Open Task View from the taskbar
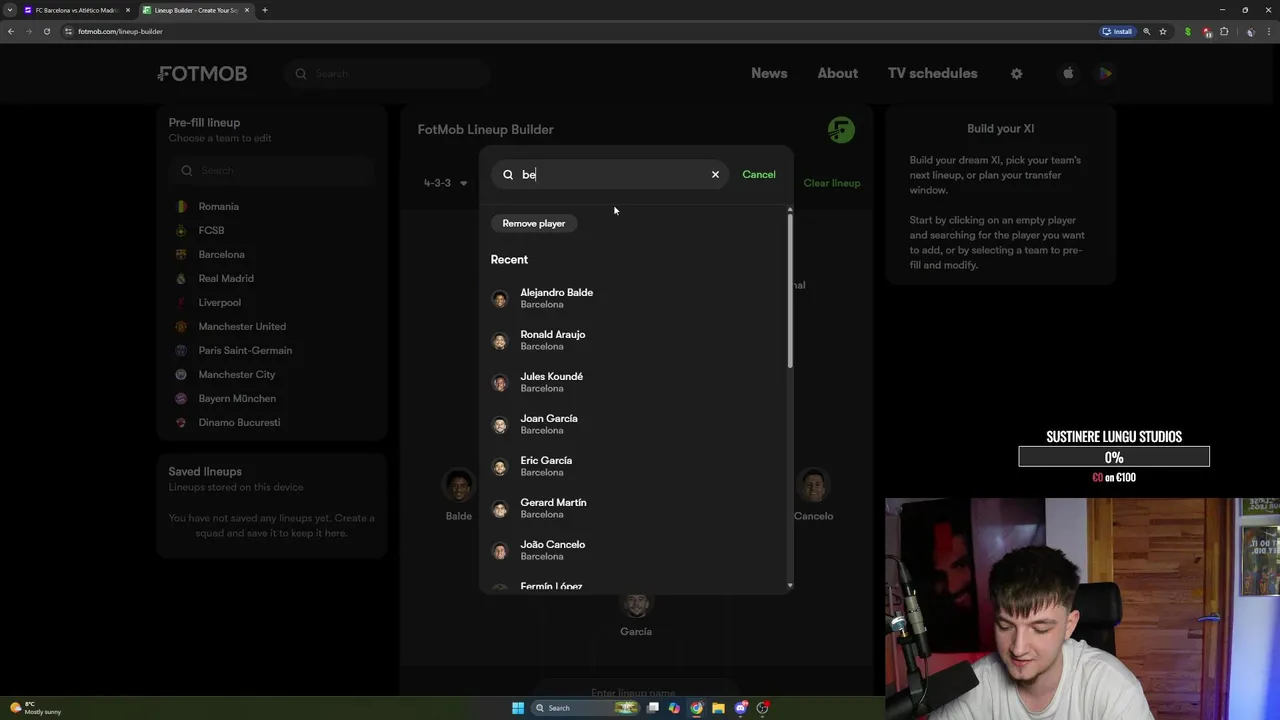Viewport: 1280px width, 720px height. 653,708
